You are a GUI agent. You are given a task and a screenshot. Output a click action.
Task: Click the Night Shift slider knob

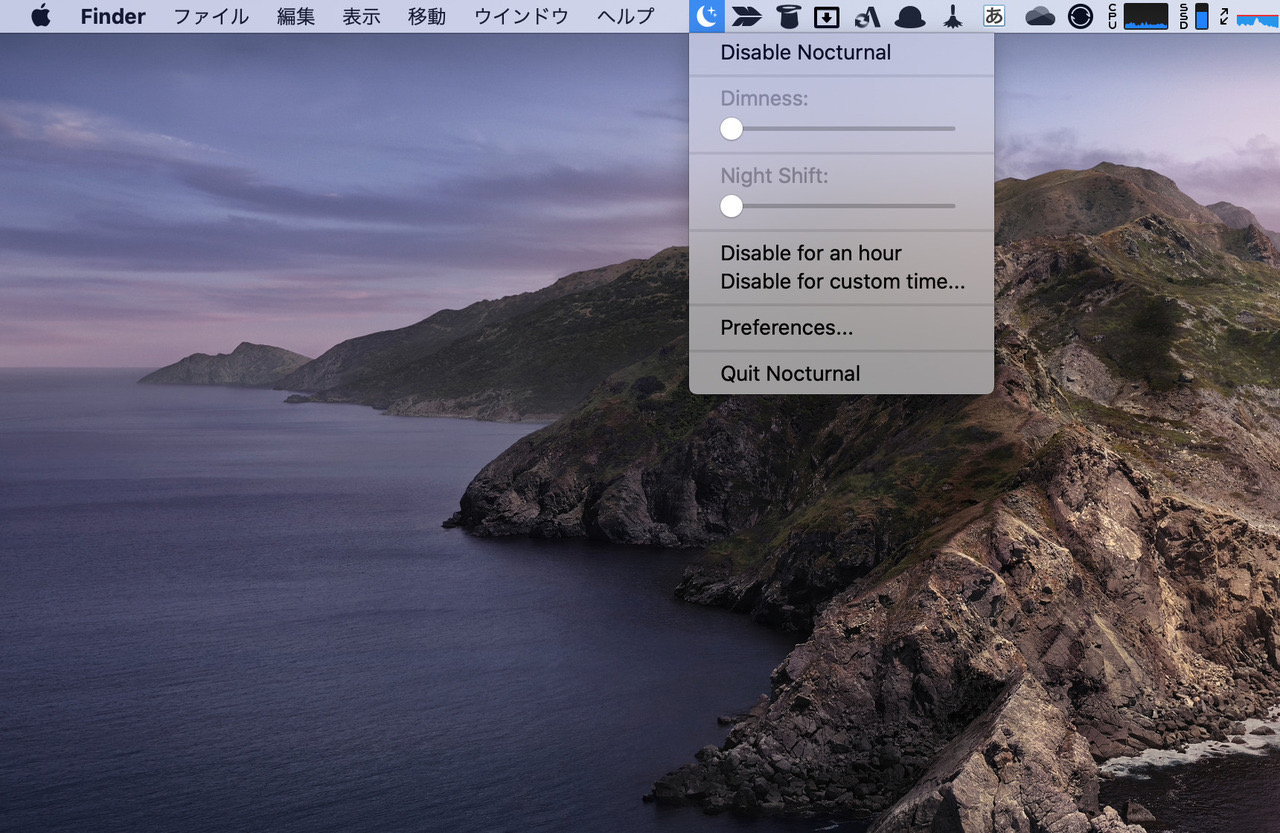(731, 206)
